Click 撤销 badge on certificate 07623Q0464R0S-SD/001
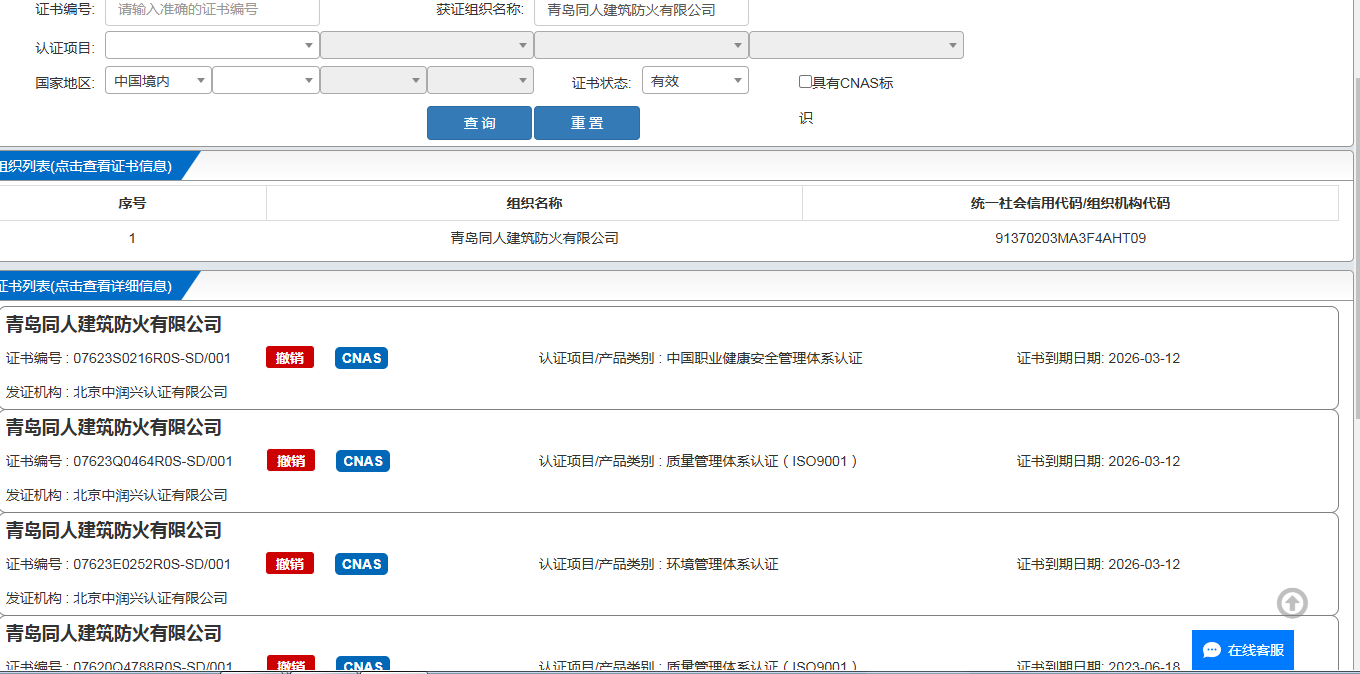 click(x=291, y=461)
